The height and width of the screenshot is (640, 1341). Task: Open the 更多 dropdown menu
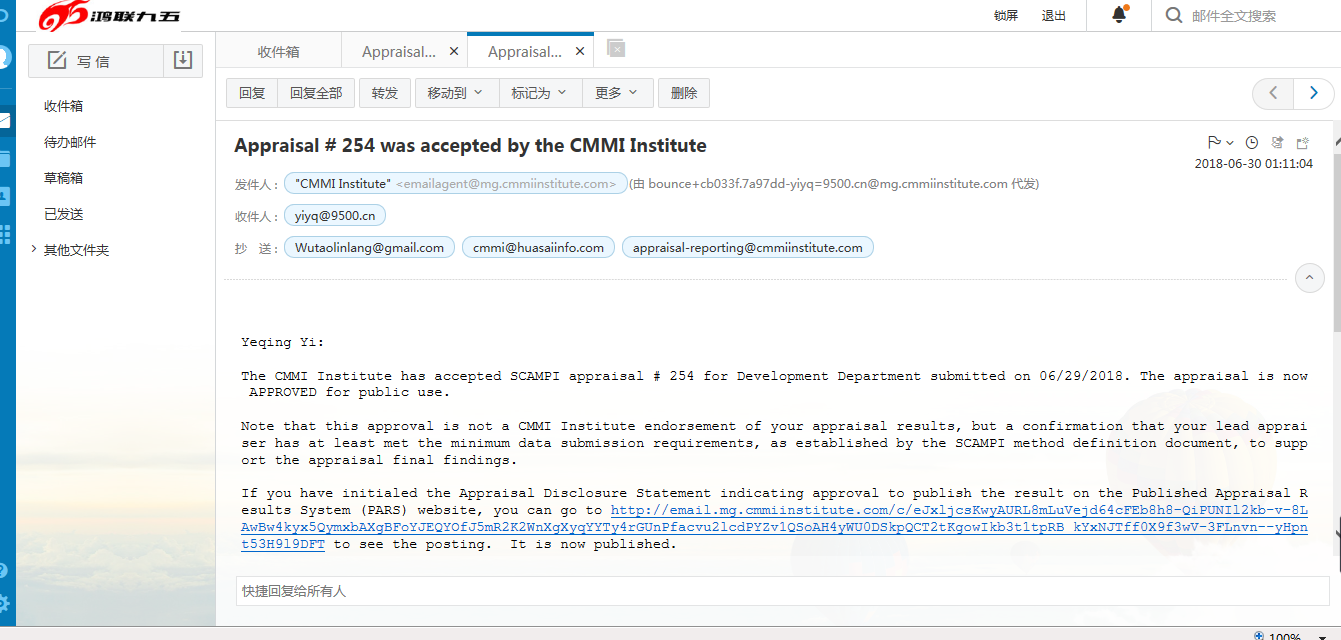pyautogui.click(x=617, y=93)
